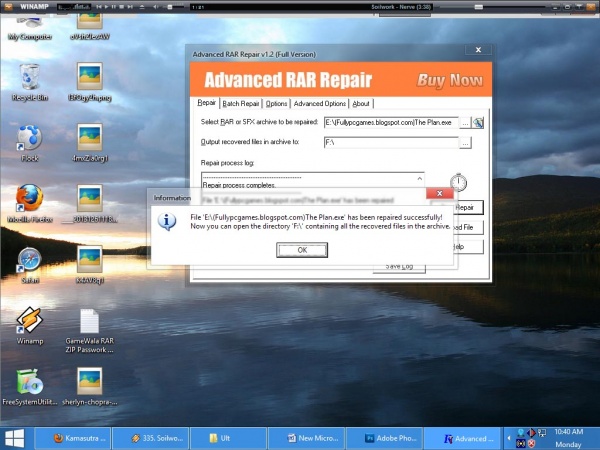Select the GameWala RAR ZIP Password text file
The height and width of the screenshot is (450, 600).
click(90, 331)
